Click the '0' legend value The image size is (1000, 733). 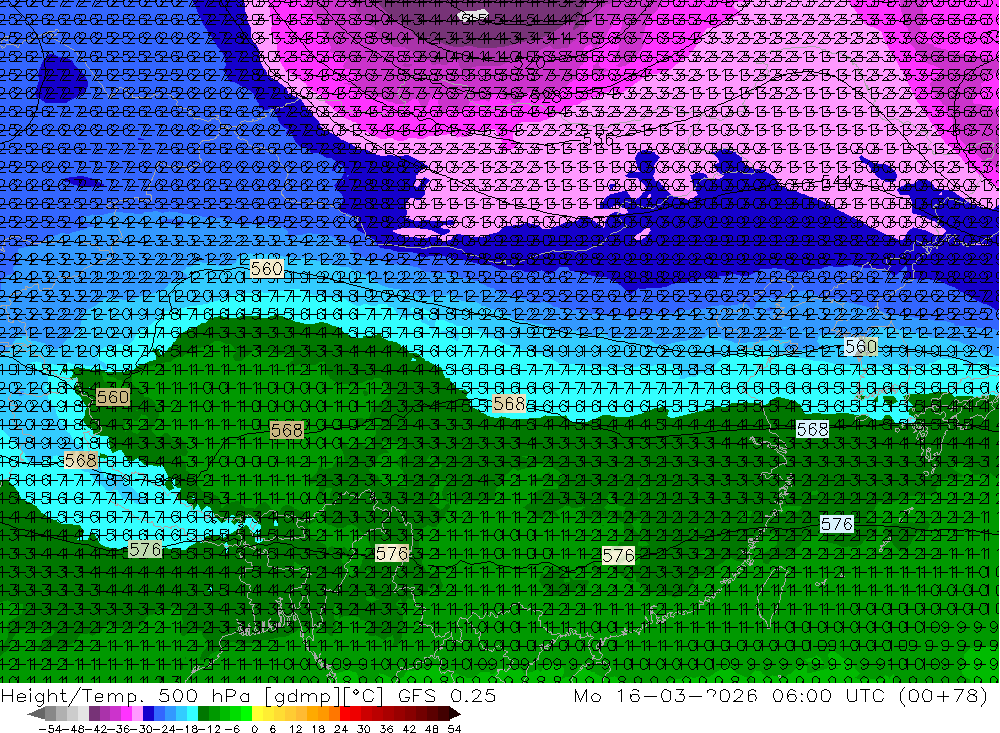point(254,729)
